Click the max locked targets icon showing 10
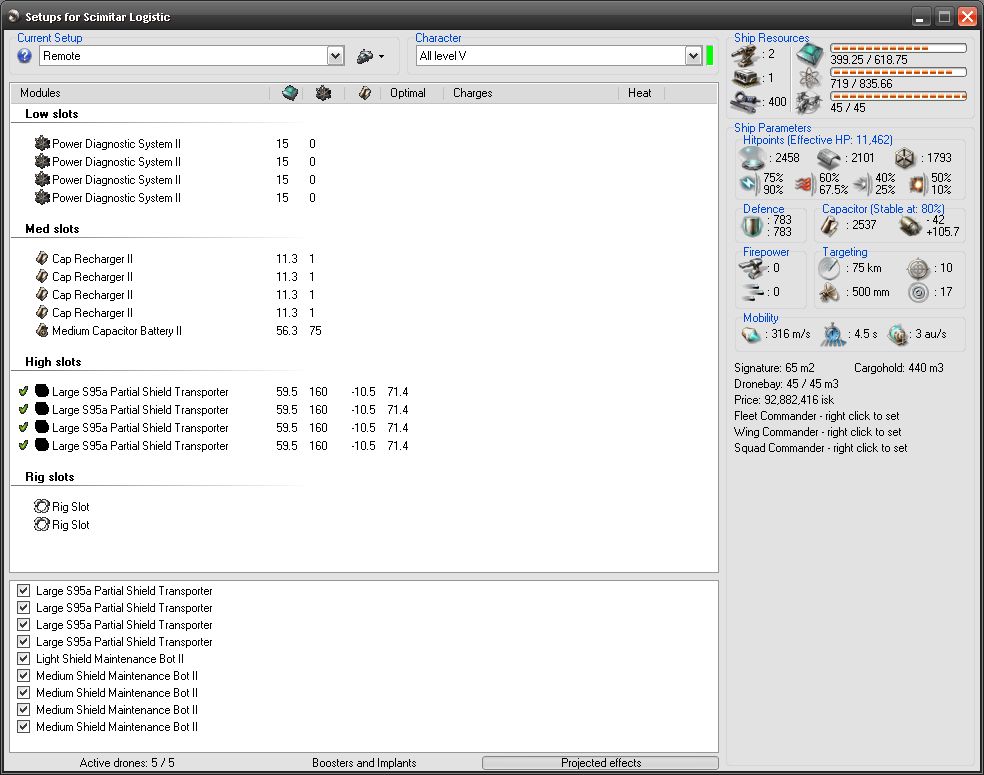984x775 pixels. click(x=918, y=269)
